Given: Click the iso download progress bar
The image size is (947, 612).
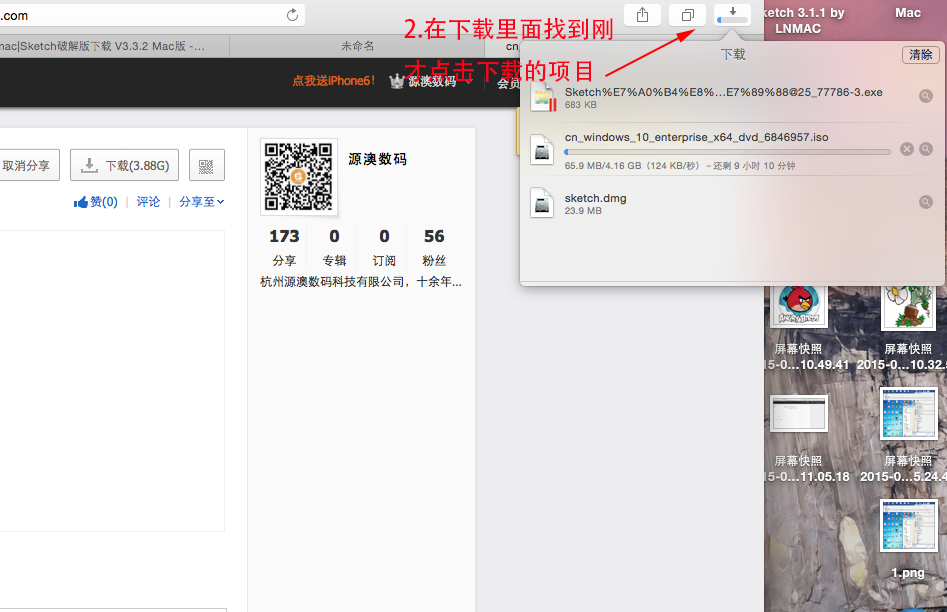Looking at the screenshot, I should tap(727, 152).
